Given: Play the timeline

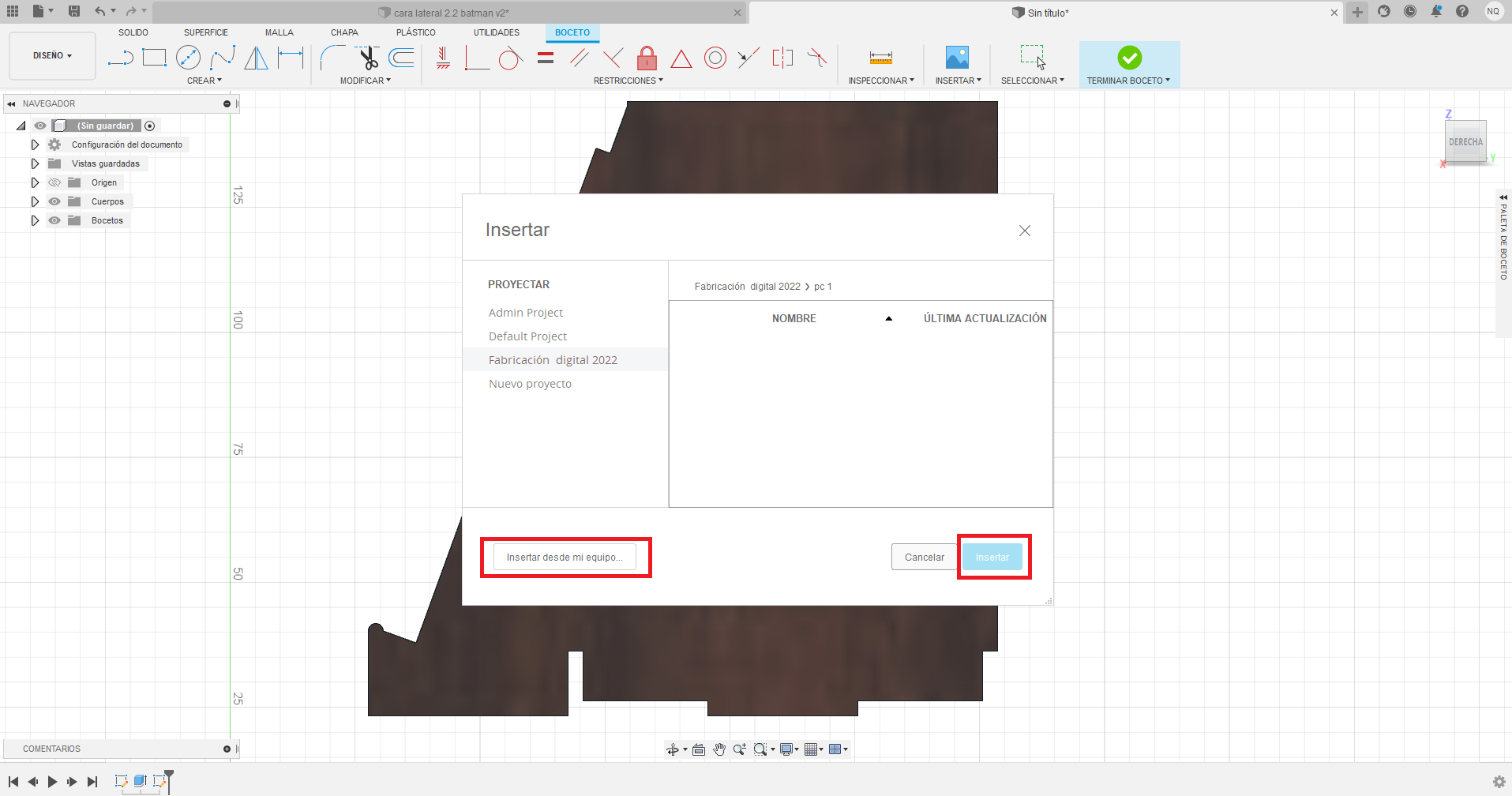Looking at the screenshot, I should pyautogui.click(x=52, y=782).
